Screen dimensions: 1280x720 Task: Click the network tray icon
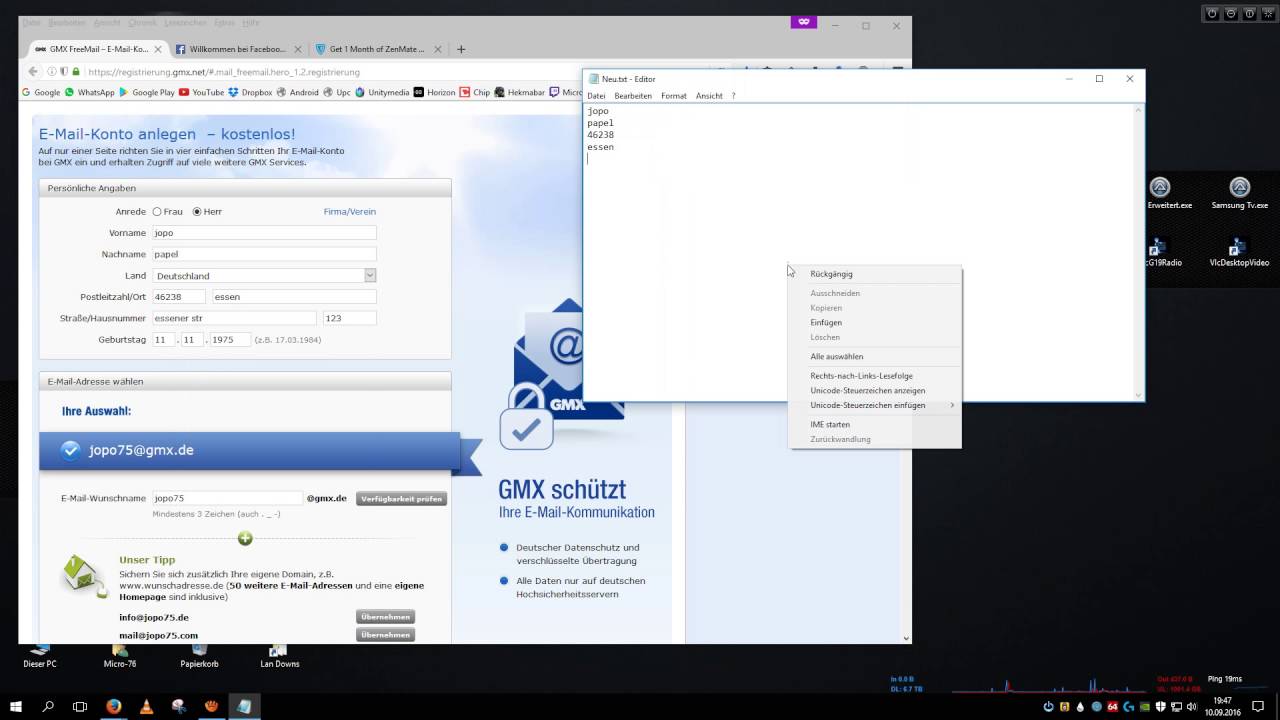1176,707
